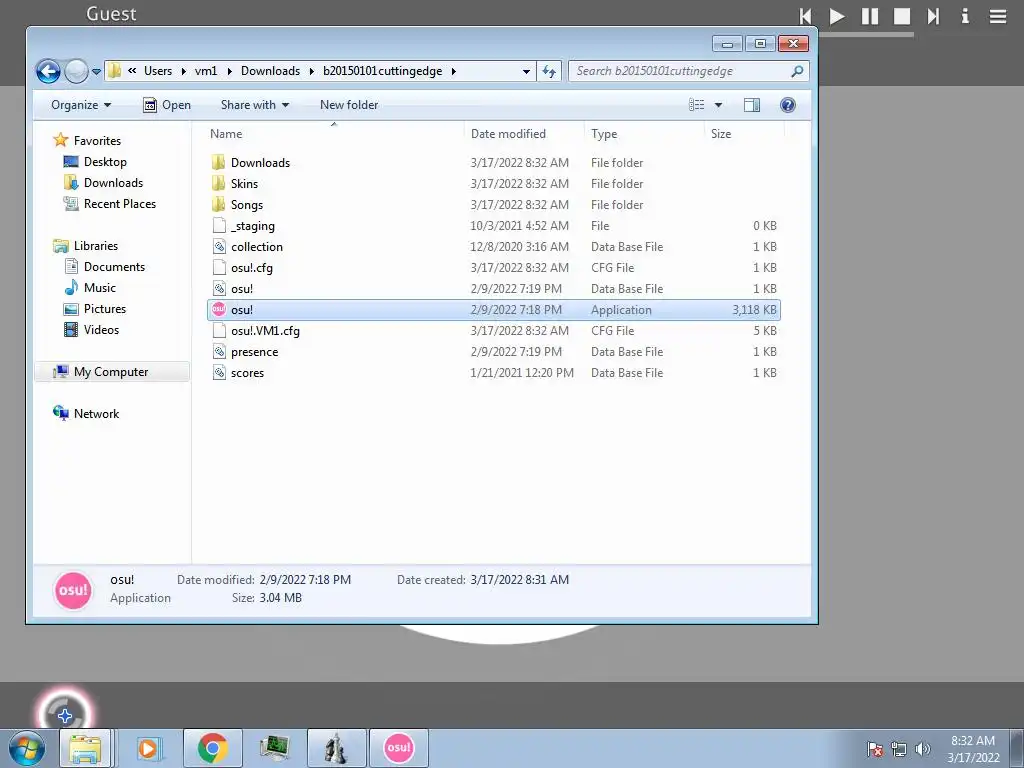The height and width of the screenshot is (768, 1024).
Task: Select the osu! Application file
Action: click(494, 310)
